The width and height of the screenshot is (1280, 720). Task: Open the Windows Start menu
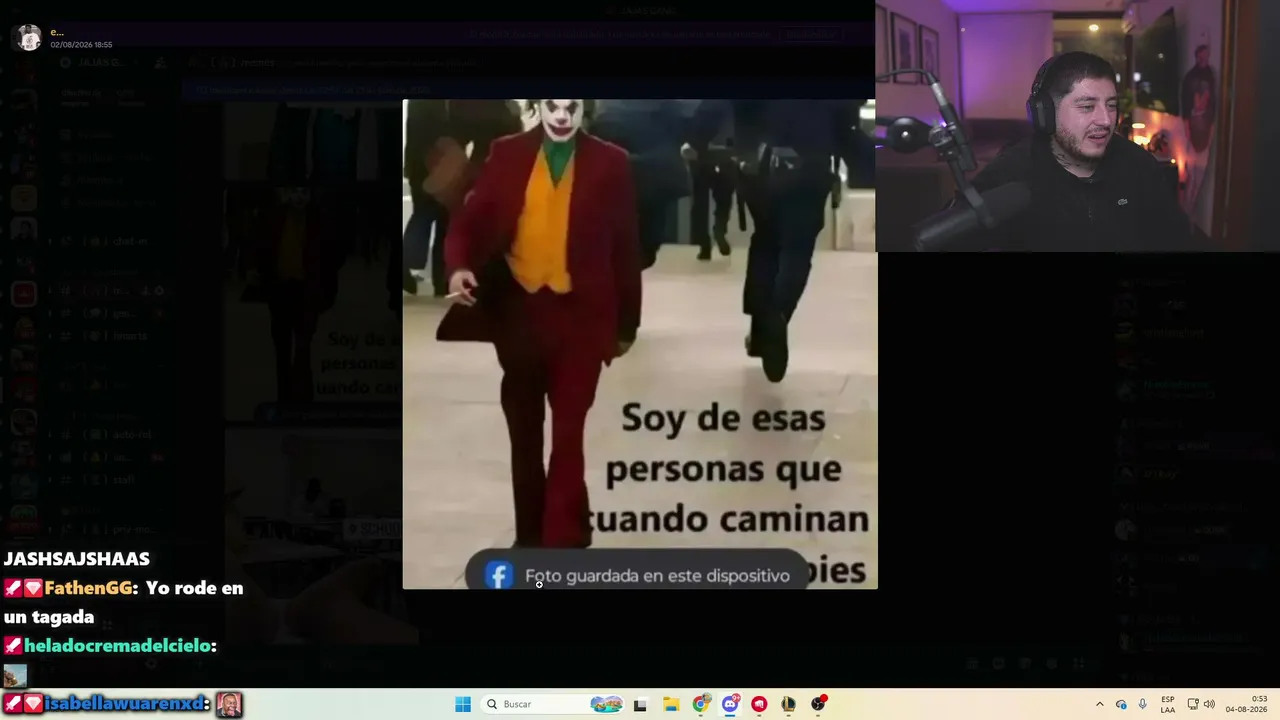coord(463,704)
